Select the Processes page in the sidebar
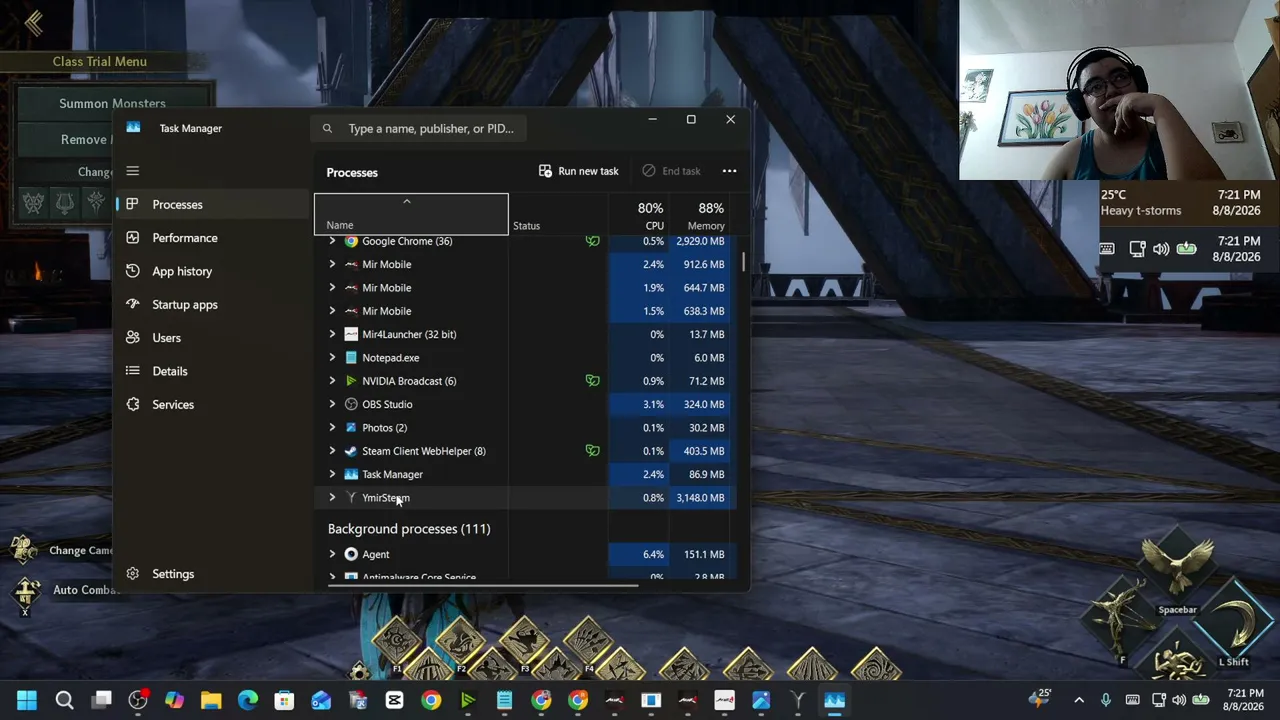Screen dimensions: 1280x720 (212, 204)
